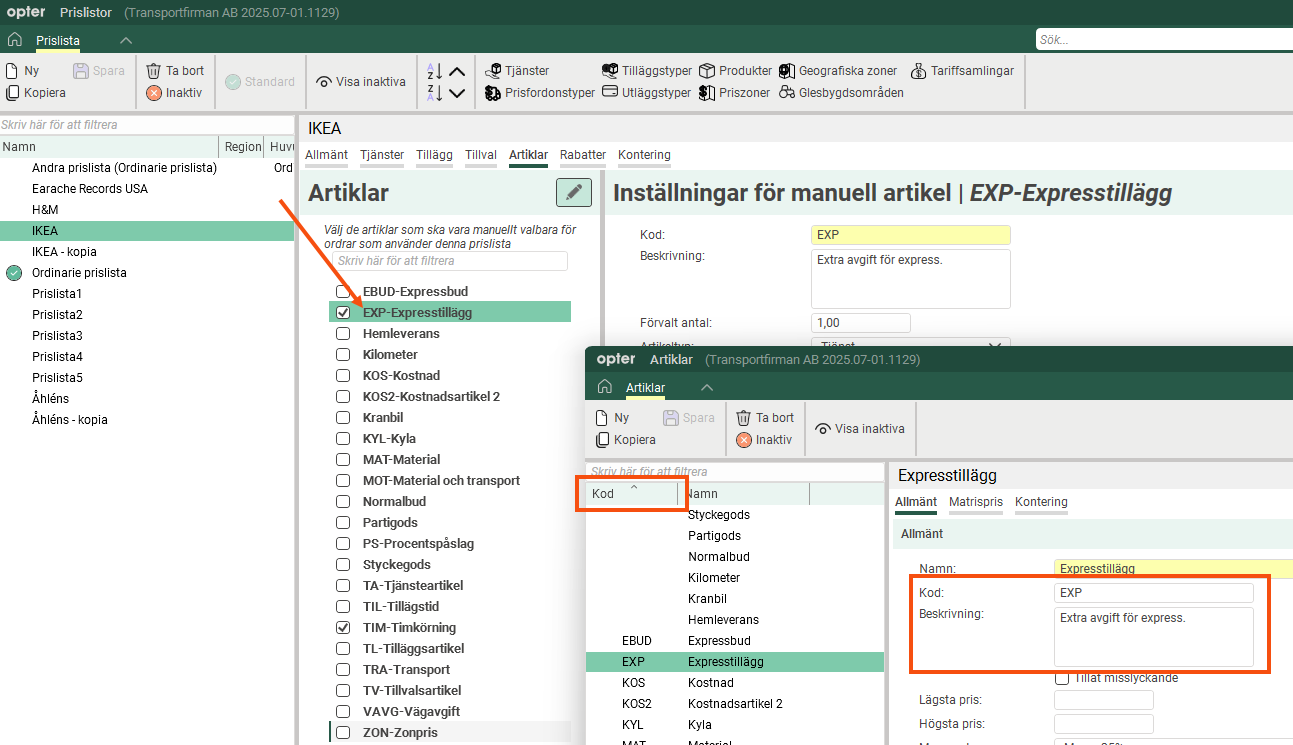The image size is (1293, 745).
Task: Open Geografiska zoner in the toolbar
Action: 787,71
